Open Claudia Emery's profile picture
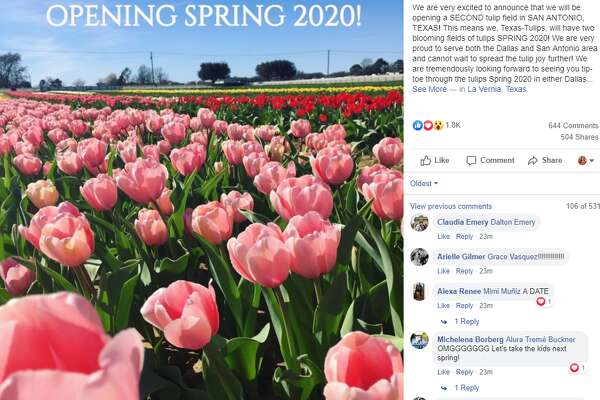 click(x=419, y=223)
